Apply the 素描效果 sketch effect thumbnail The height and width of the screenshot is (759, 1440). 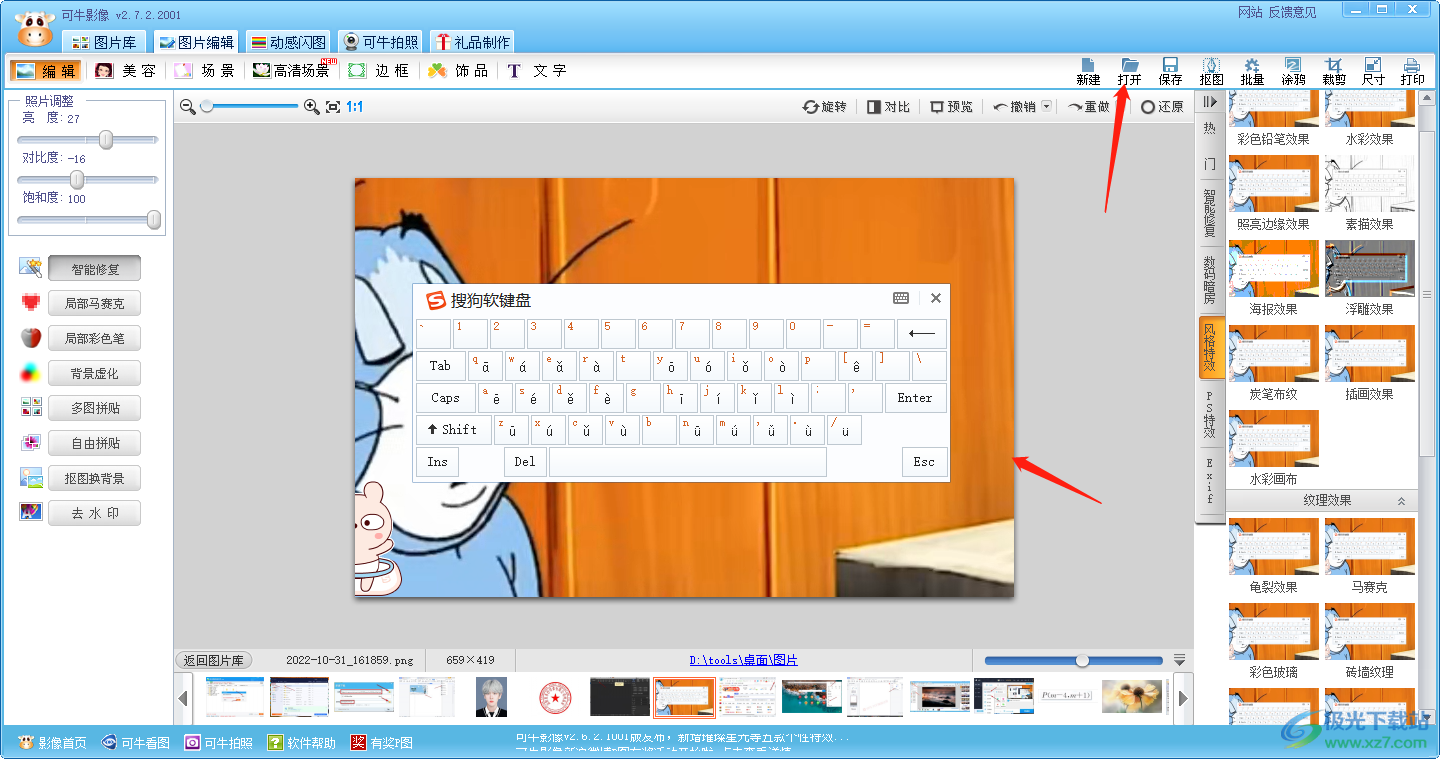coord(1370,183)
